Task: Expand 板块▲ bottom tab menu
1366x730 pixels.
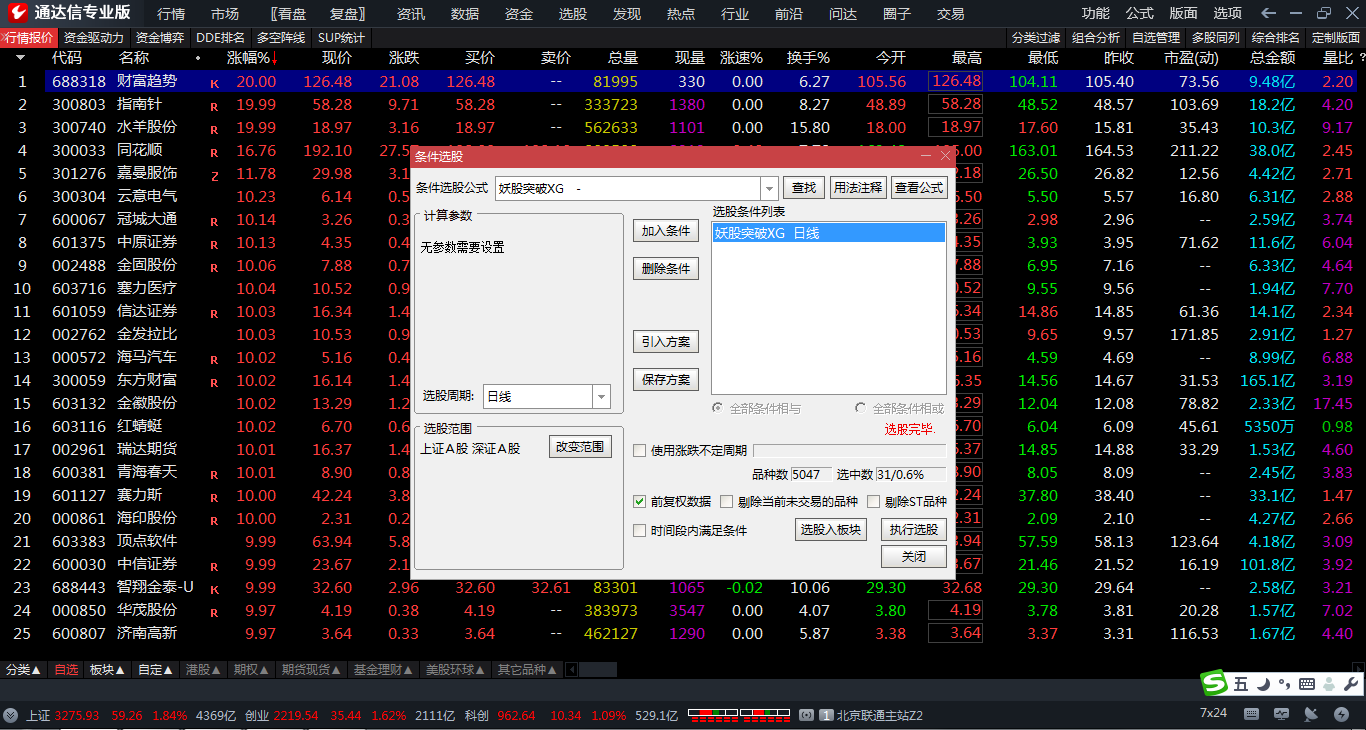Action: [107, 670]
